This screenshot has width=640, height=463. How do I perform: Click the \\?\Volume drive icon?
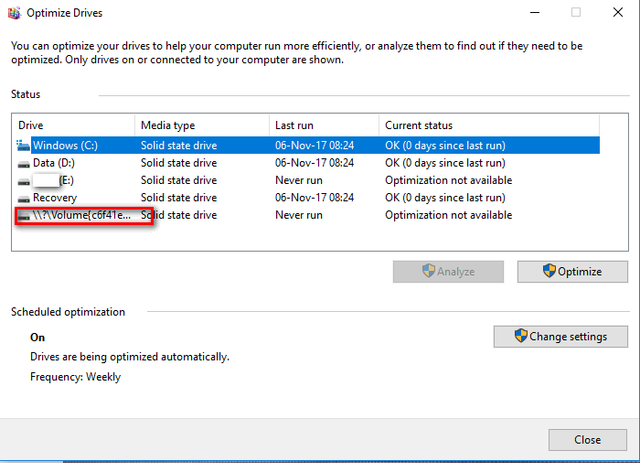(x=24, y=216)
